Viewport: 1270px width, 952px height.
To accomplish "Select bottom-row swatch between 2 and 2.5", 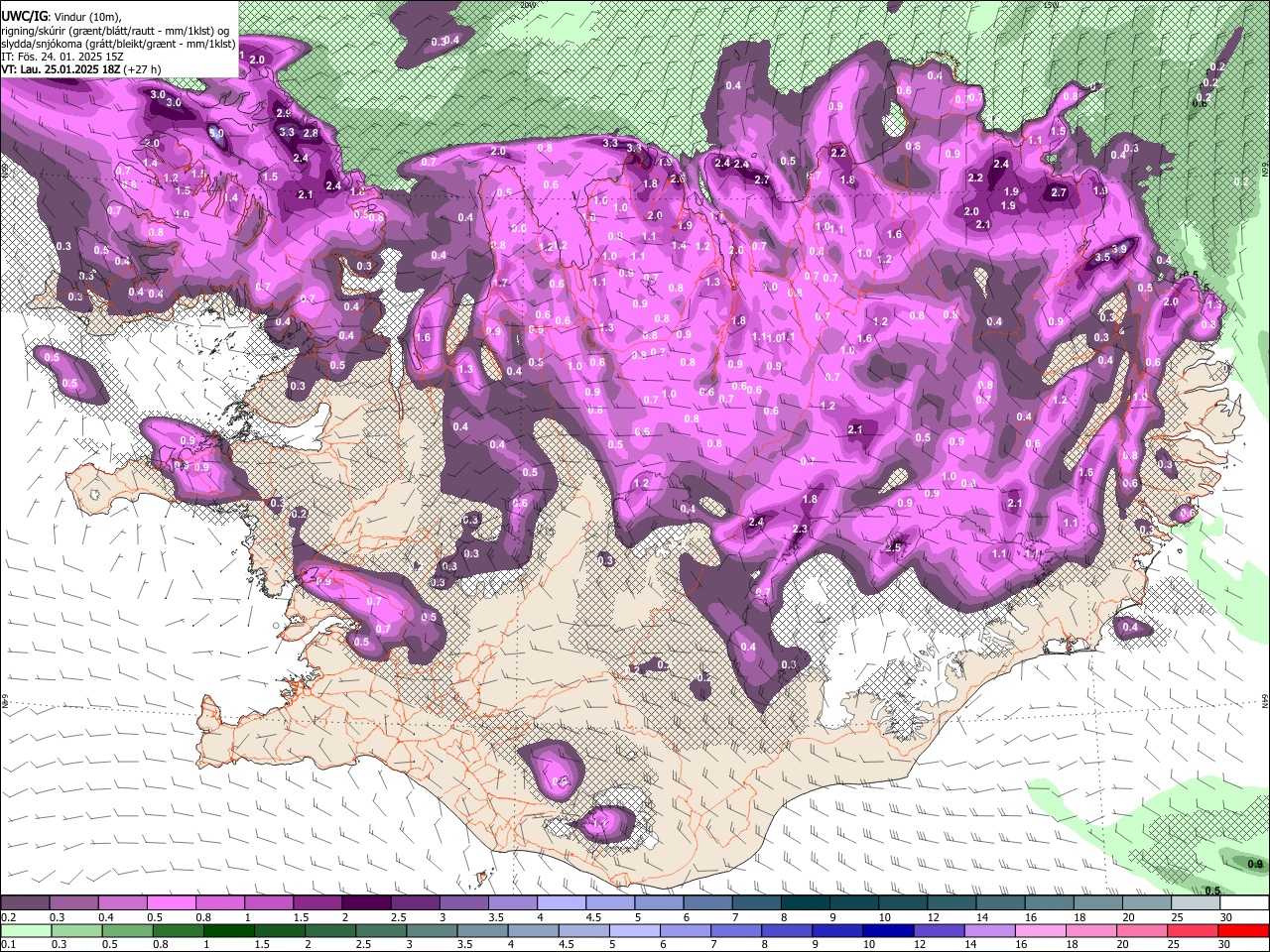I will [329, 931].
